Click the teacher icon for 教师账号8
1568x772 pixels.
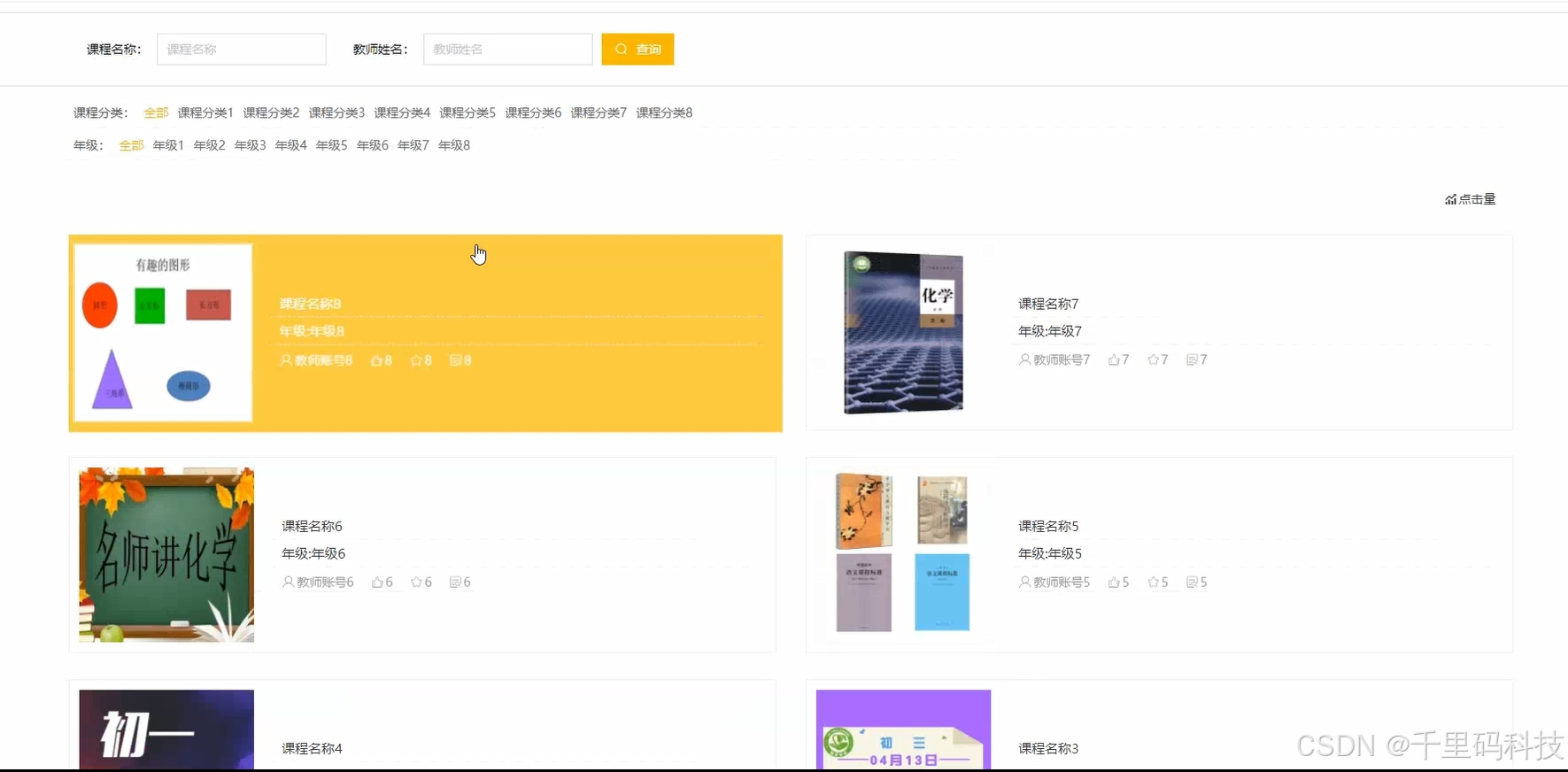click(x=286, y=360)
